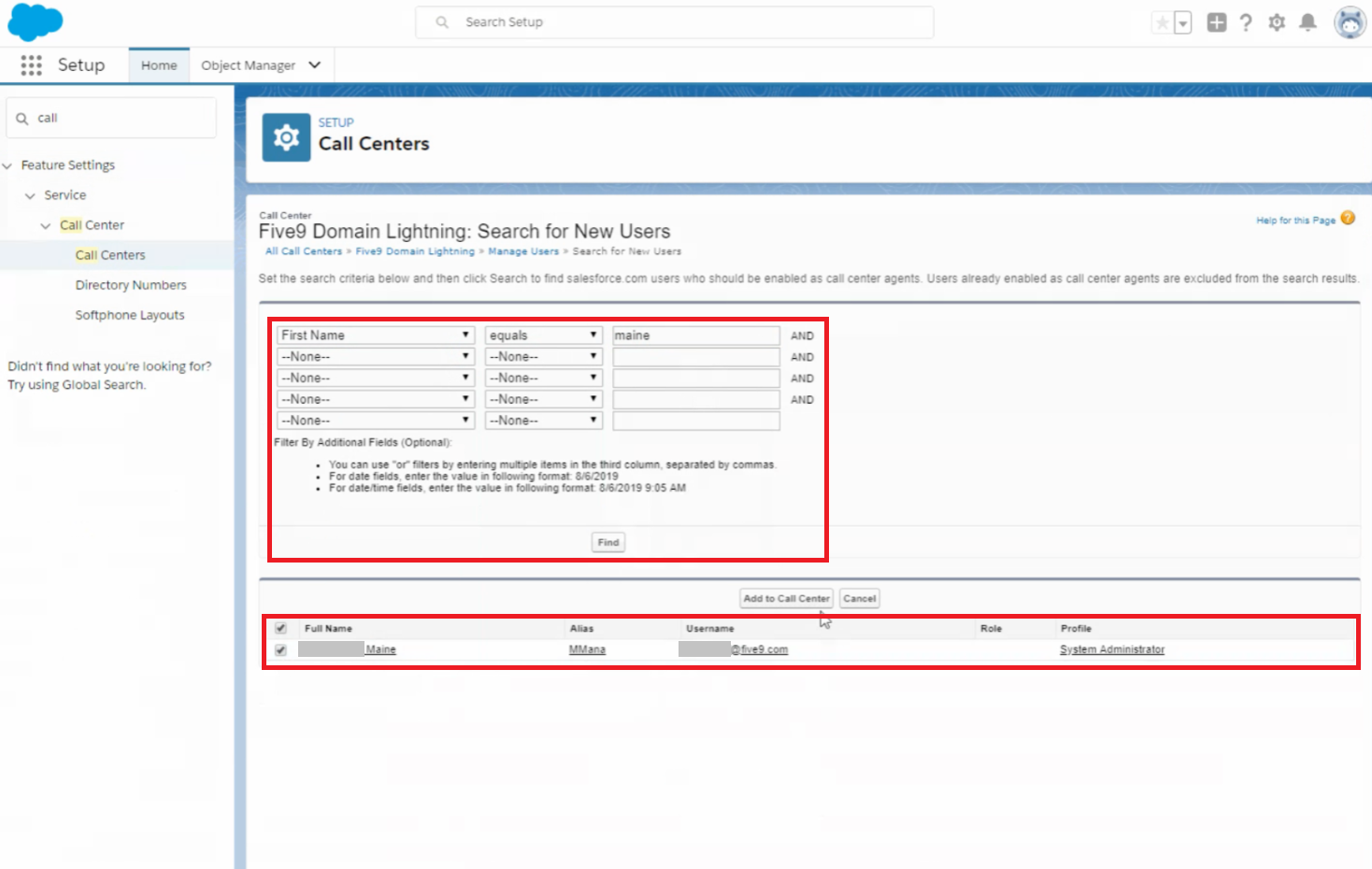Click the Quick Find magnifier icon
1372x869 pixels.
click(x=22, y=119)
